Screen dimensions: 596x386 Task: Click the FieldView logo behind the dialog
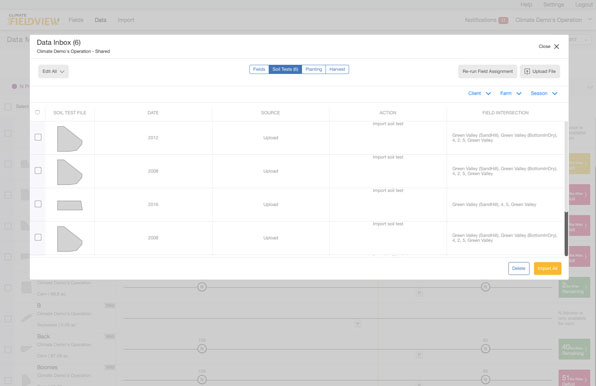34,20
